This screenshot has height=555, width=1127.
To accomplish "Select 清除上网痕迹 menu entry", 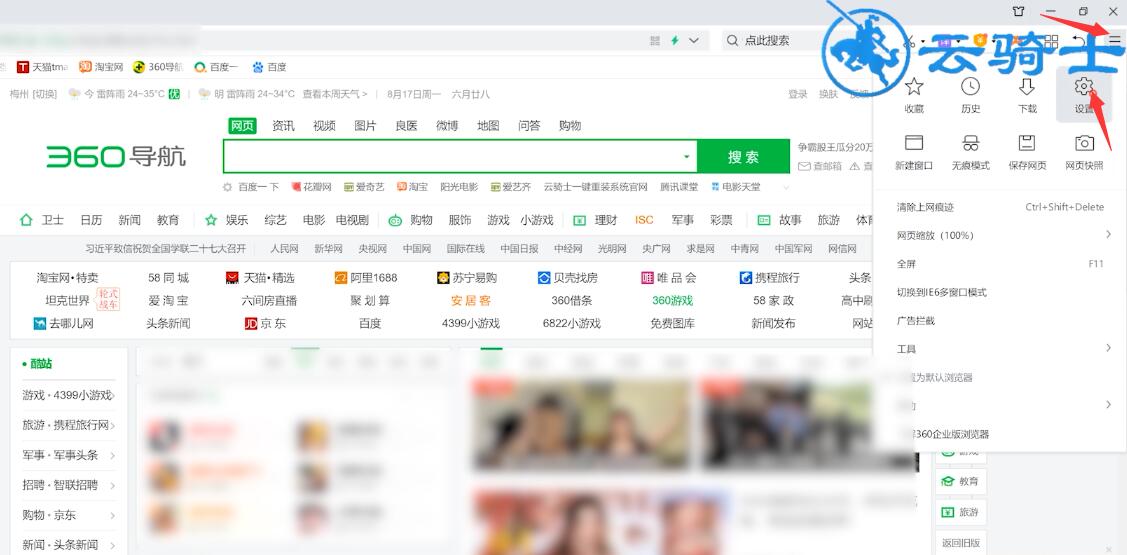I will coord(999,207).
